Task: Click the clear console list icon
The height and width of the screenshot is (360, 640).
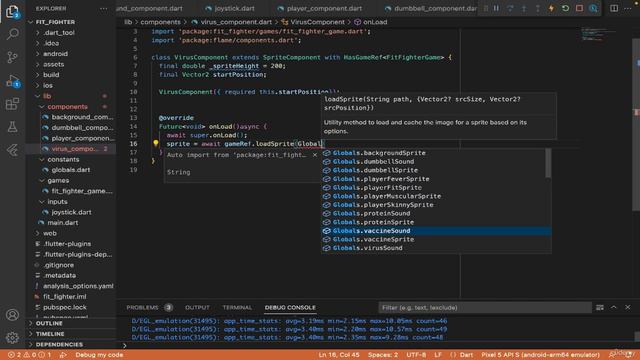Action: pos(600,307)
